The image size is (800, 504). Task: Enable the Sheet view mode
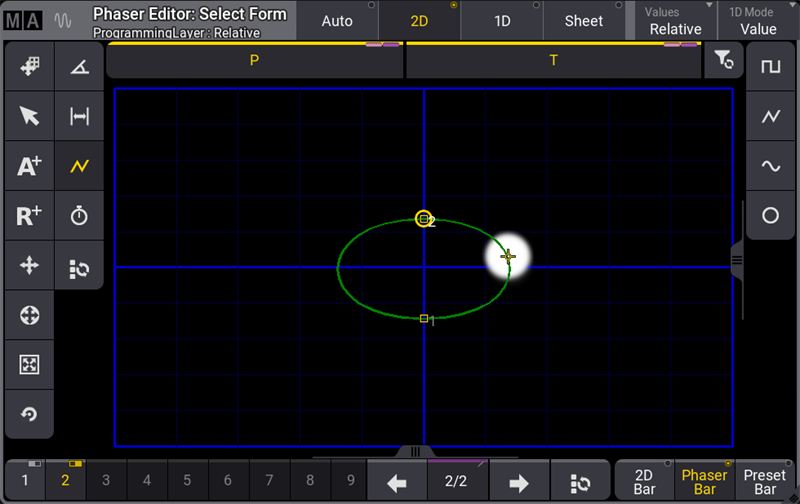coord(584,21)
